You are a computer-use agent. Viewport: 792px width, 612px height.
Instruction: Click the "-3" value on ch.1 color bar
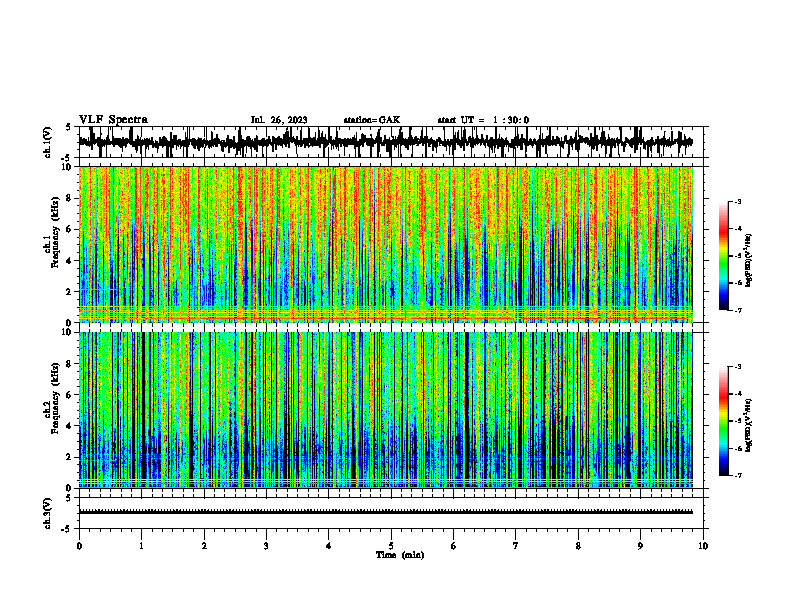(x=738, y=202)
